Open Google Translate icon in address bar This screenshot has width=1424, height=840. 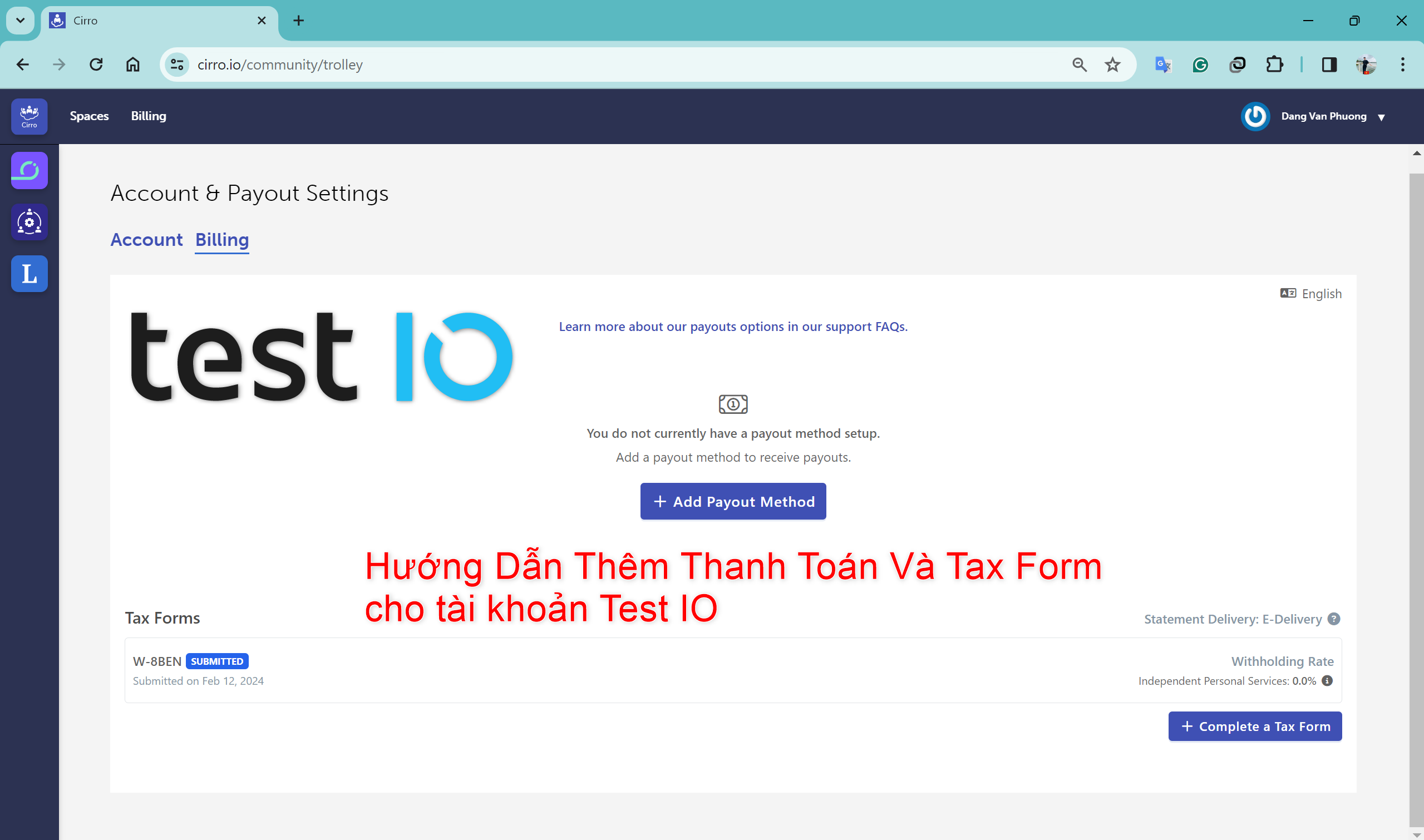pyautogui.click(x=1163, y=65)
